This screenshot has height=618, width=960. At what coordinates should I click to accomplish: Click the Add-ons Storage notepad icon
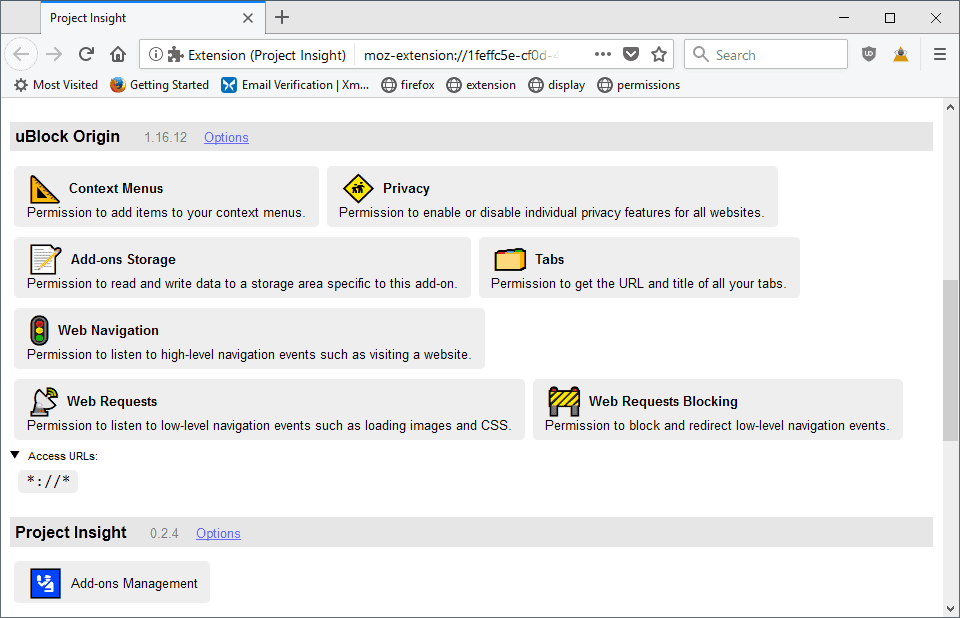(x=45, y=259)
